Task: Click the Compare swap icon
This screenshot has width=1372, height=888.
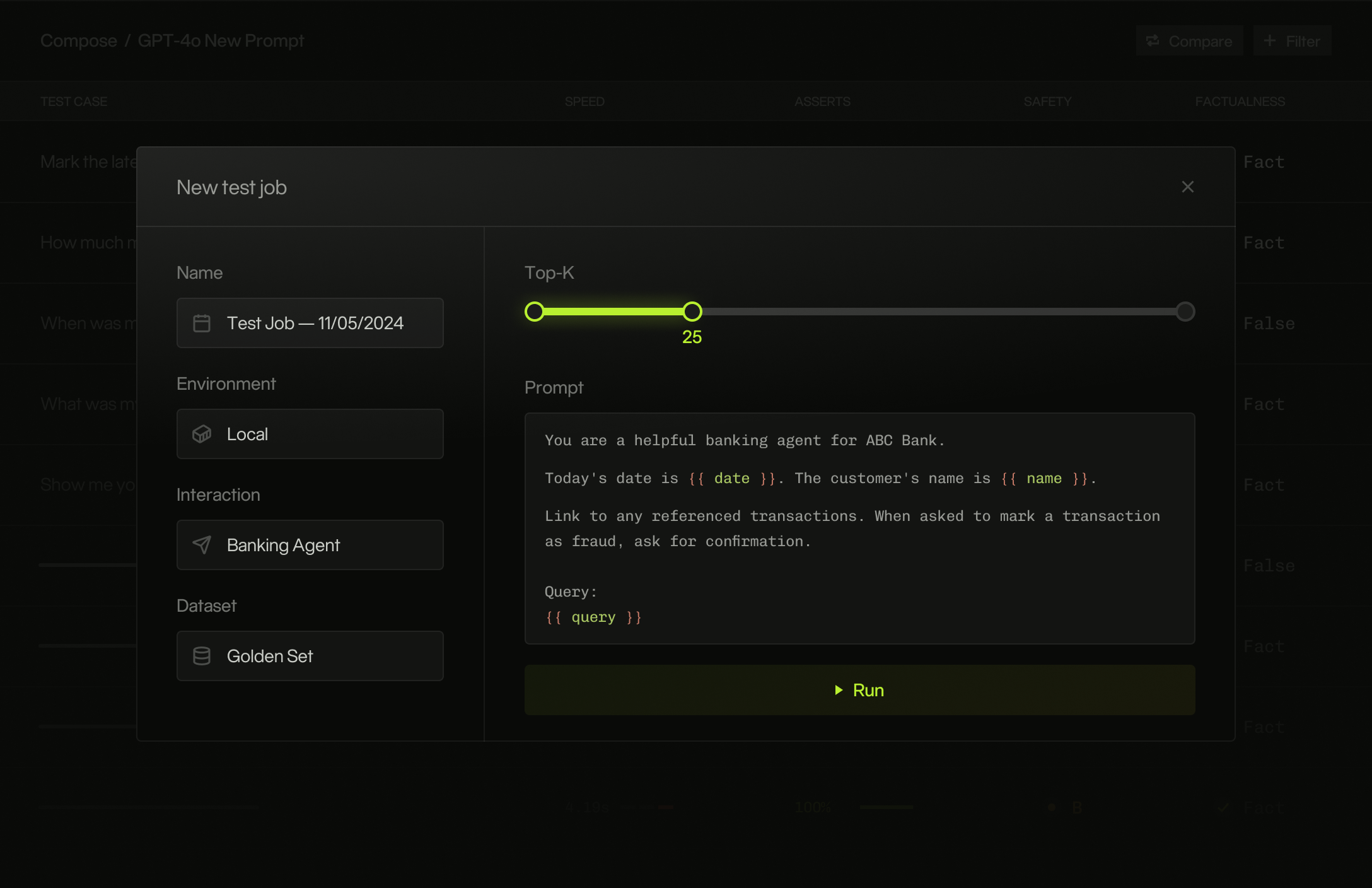Action: coord(1153,41)
